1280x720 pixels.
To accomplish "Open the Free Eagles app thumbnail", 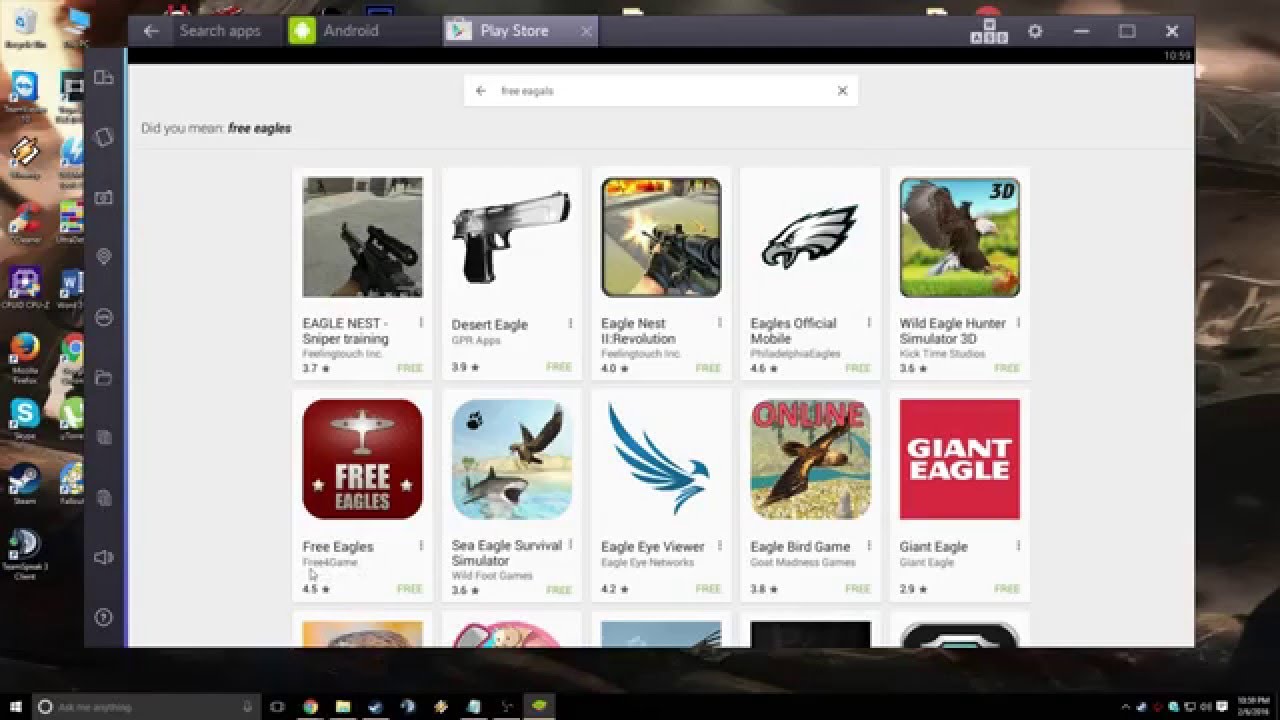I will coord(362,459).
